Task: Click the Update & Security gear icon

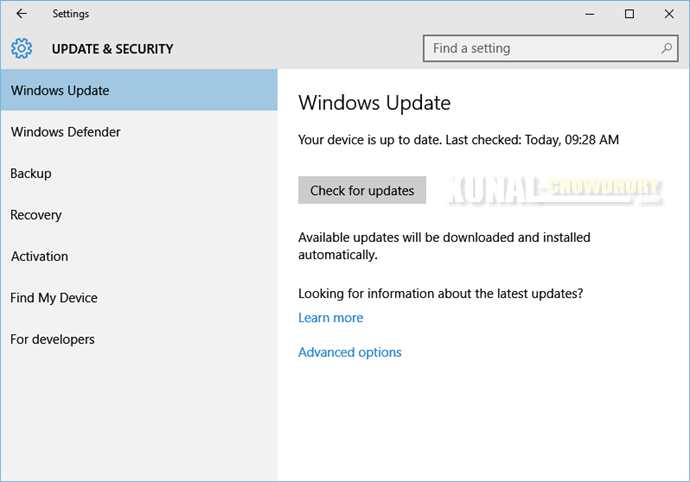Action: tap(22, 48)
